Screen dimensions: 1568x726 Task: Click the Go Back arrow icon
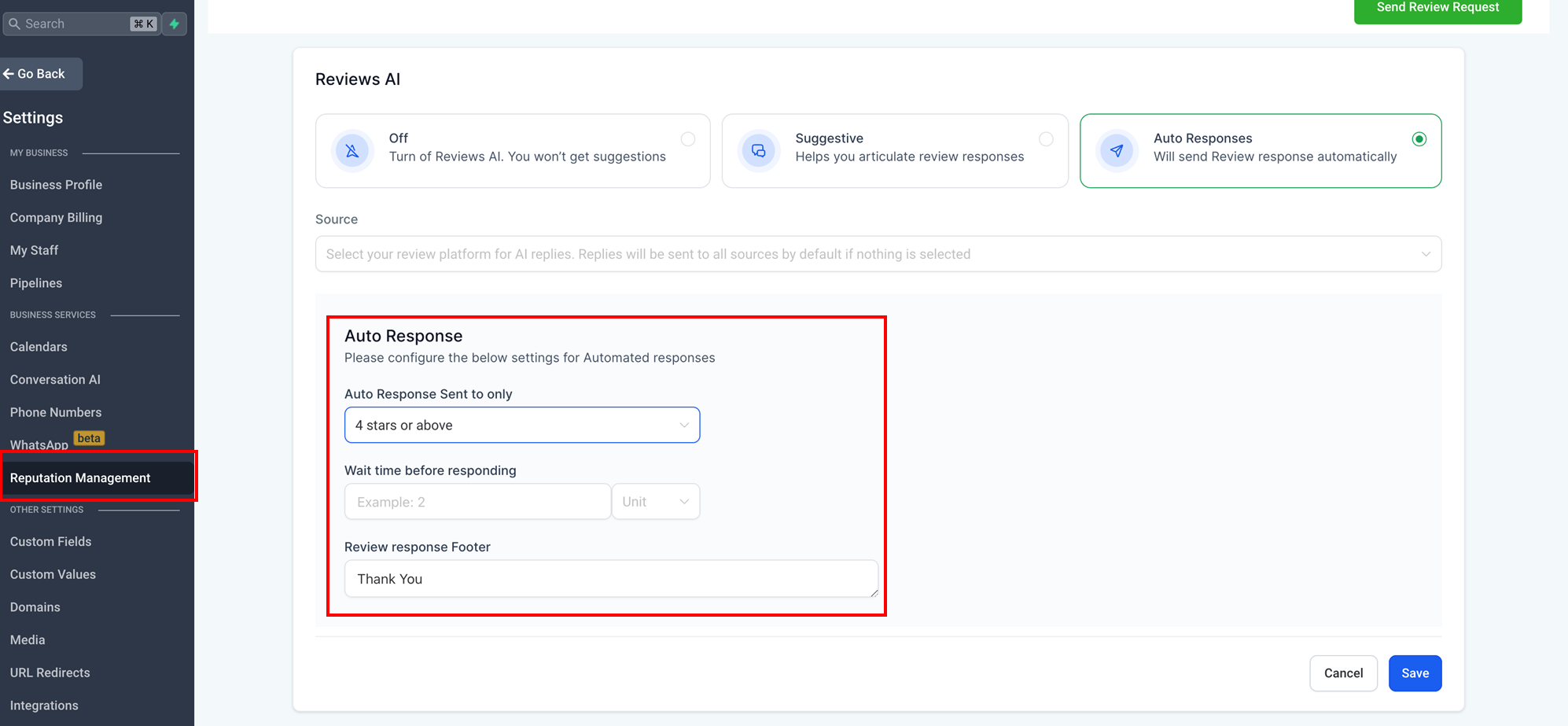(9, 74)
